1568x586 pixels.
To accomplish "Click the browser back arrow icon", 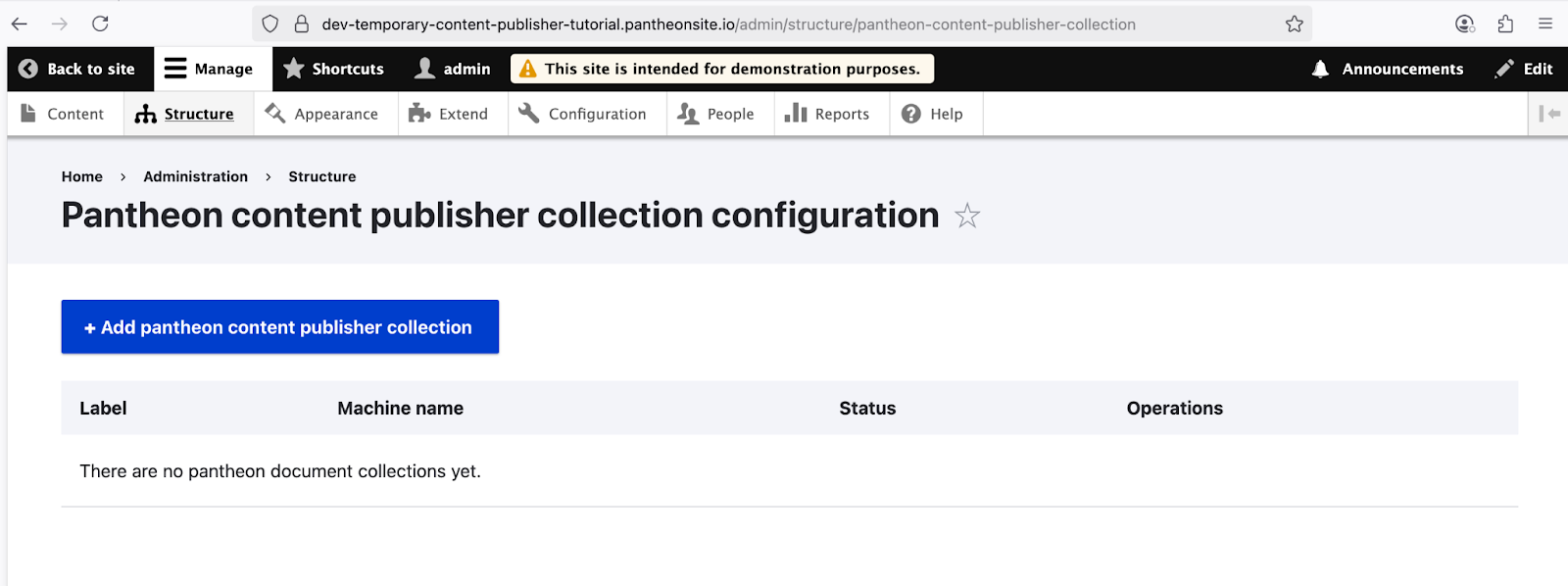I will (x=20, y=24).
